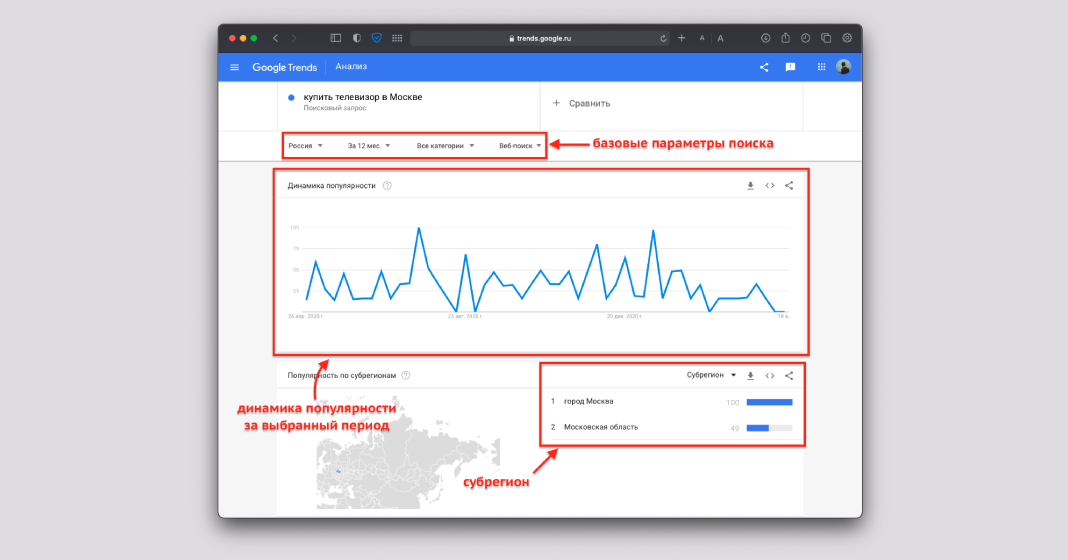Image resolution: width=1068 pixels, height=560 pixels.
Task: Share the Динамика популярности chart
Action: [789, 185]
